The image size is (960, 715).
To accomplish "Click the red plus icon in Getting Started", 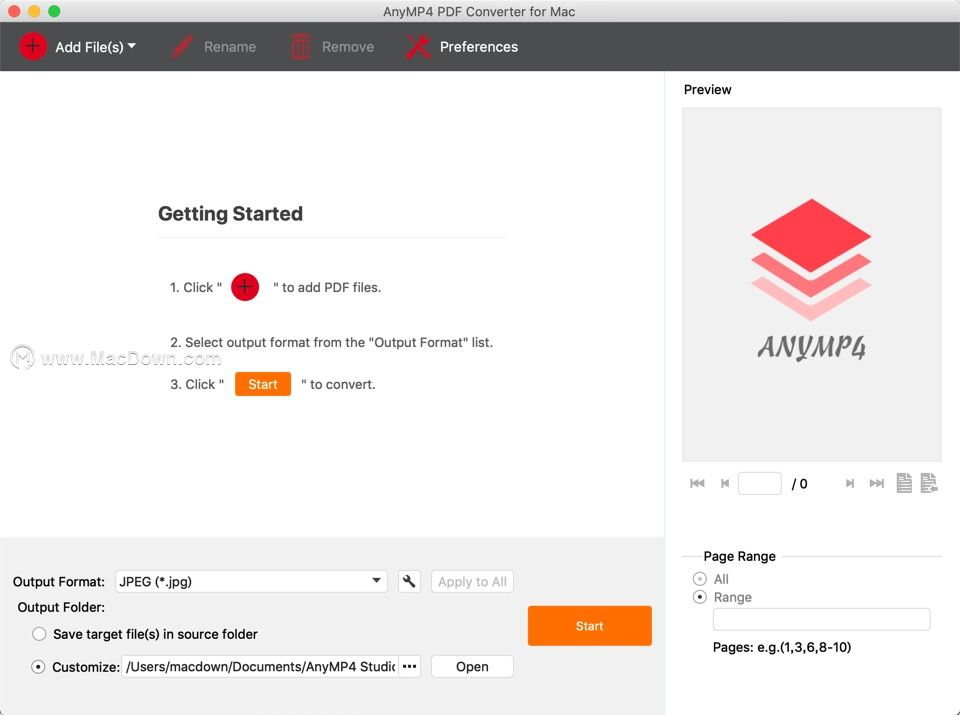I will pyautogui.click(x=245, y=286).
